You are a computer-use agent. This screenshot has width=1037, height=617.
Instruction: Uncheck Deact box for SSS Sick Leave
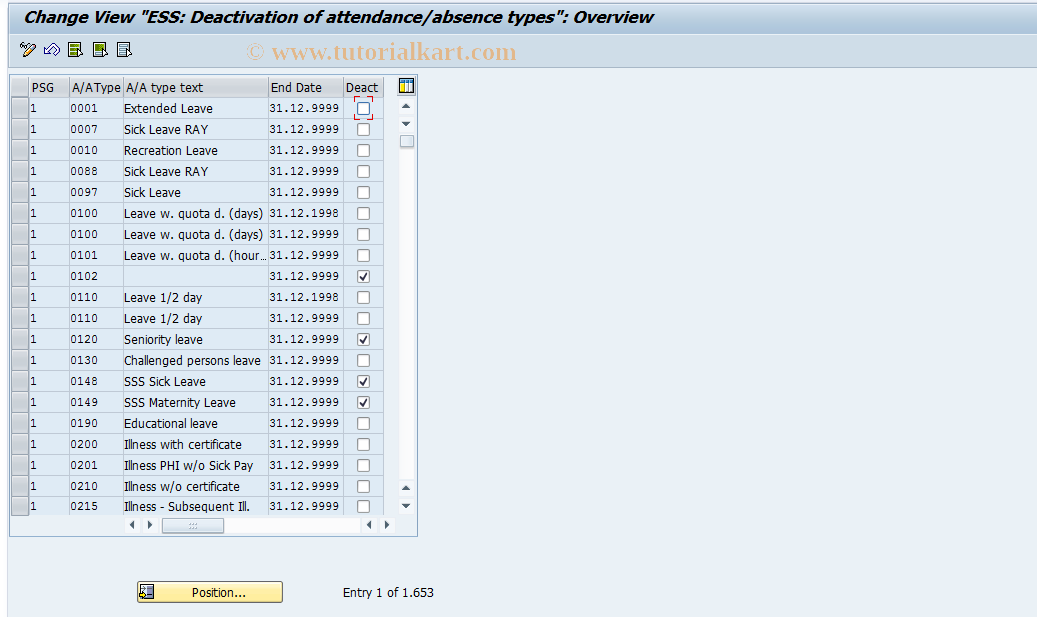click(x=363, y=382)
